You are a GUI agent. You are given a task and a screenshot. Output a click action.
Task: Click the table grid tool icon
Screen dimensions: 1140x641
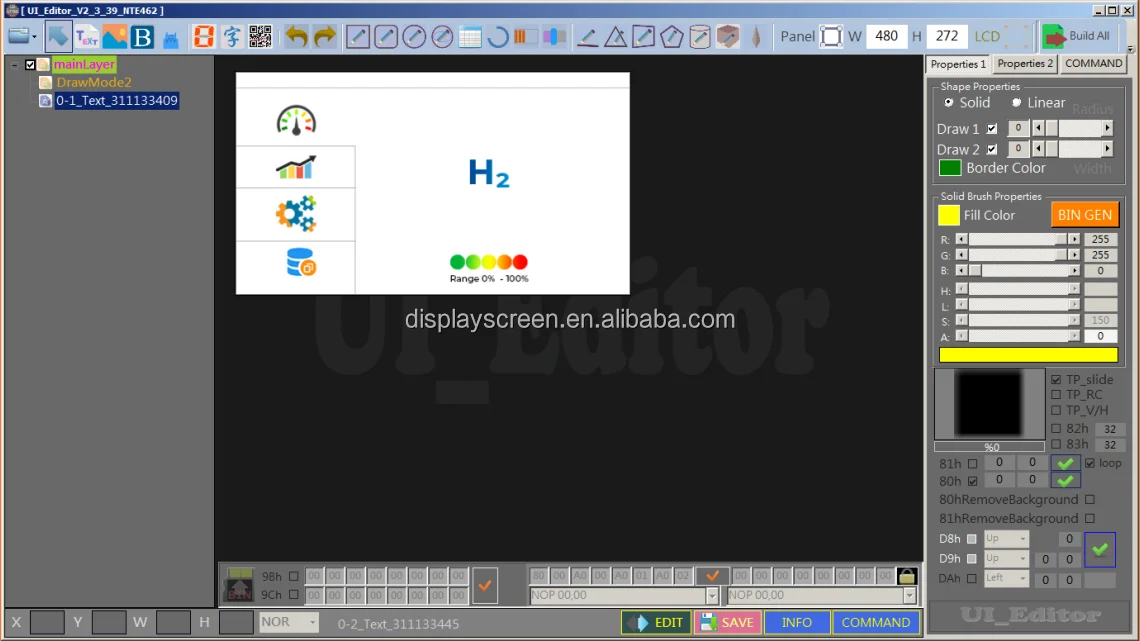[470, 38]
